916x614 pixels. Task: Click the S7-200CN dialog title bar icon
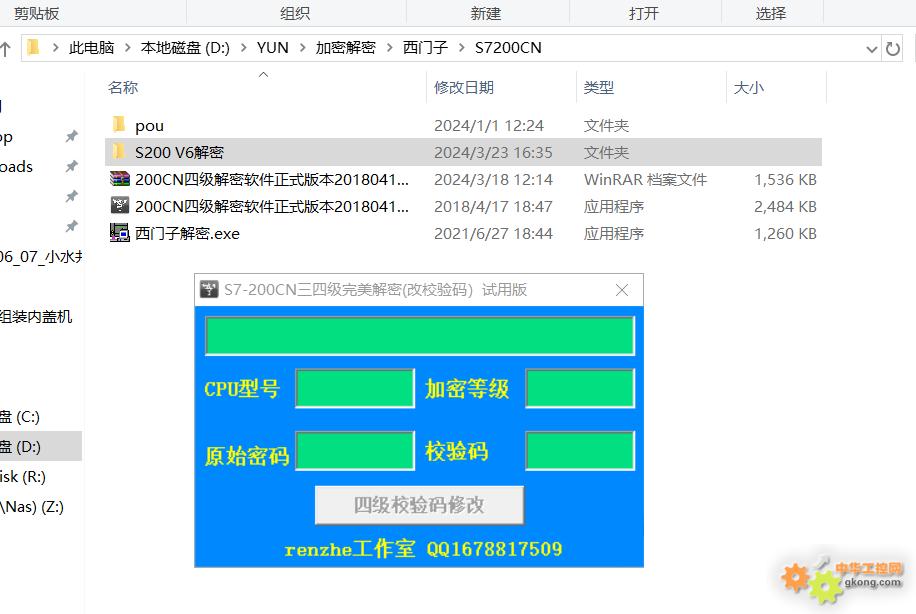(x=209, y=289)
